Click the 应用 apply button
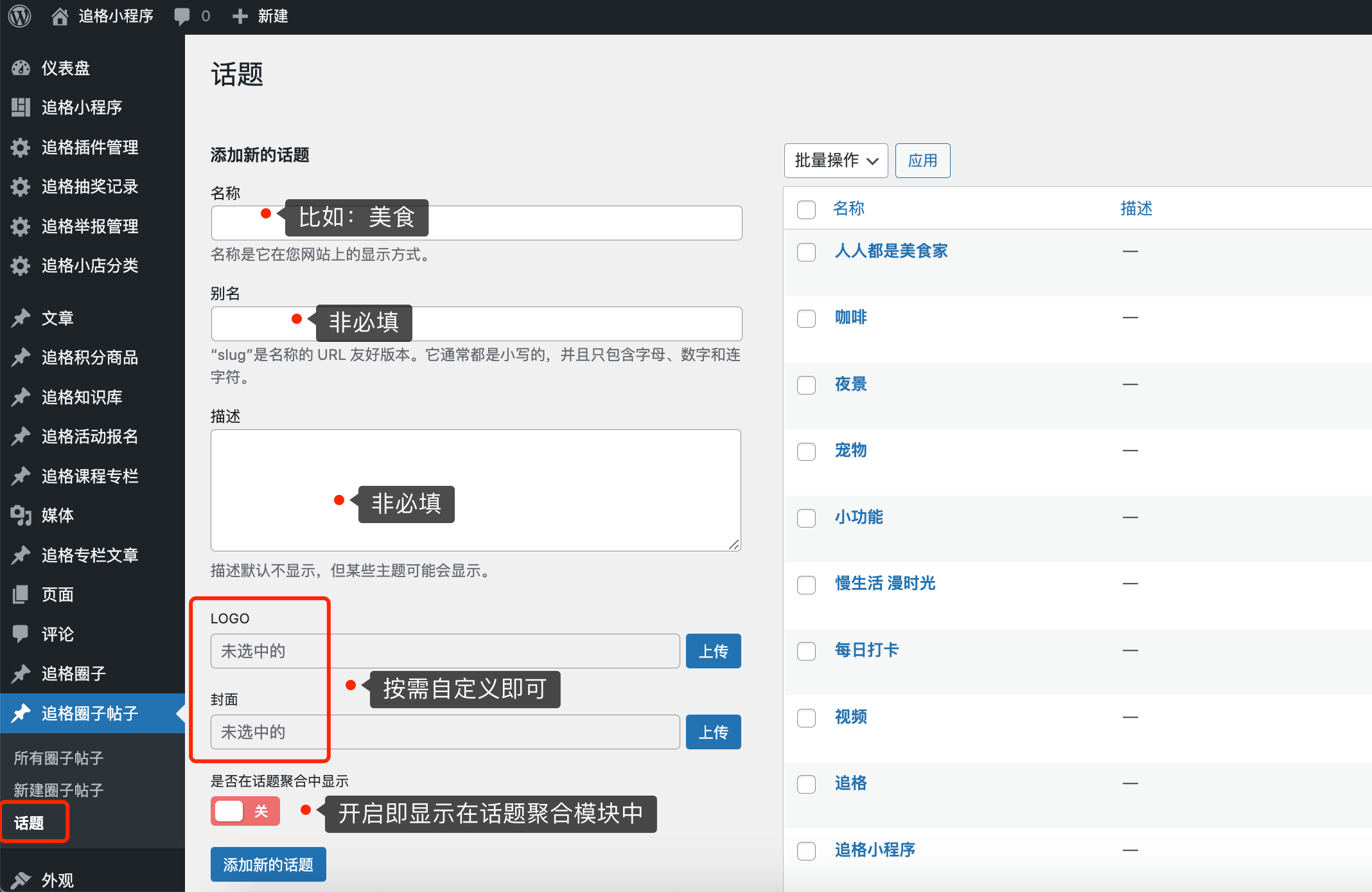This screenshot has height=892, width=1372. [x=922, y=161]
